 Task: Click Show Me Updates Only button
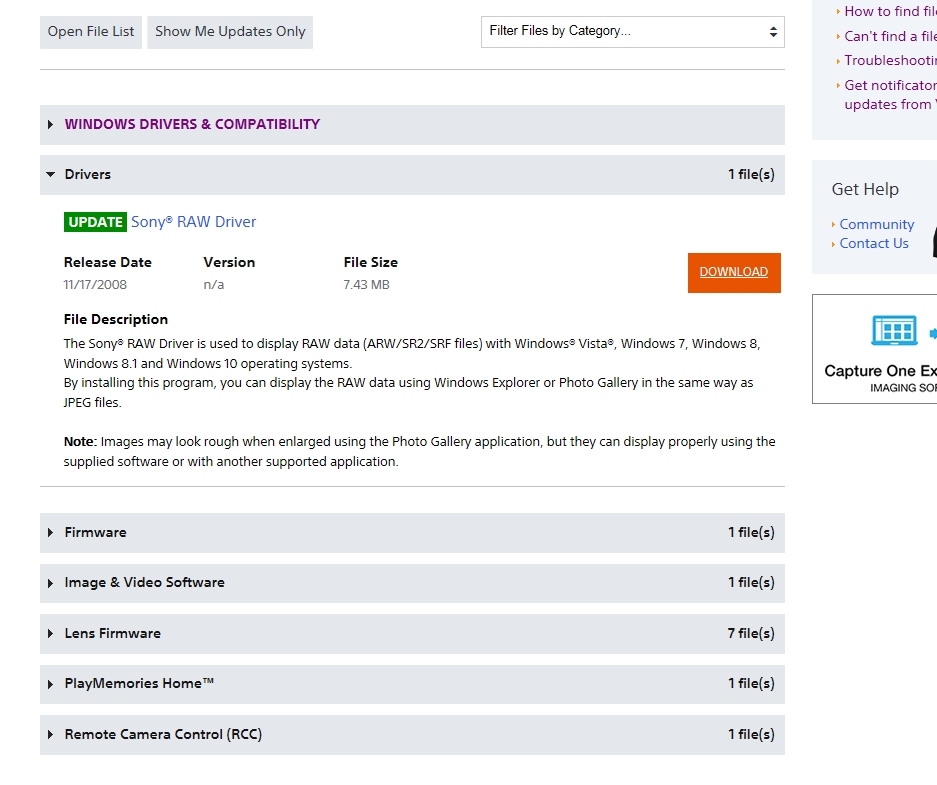pos(230,32)
